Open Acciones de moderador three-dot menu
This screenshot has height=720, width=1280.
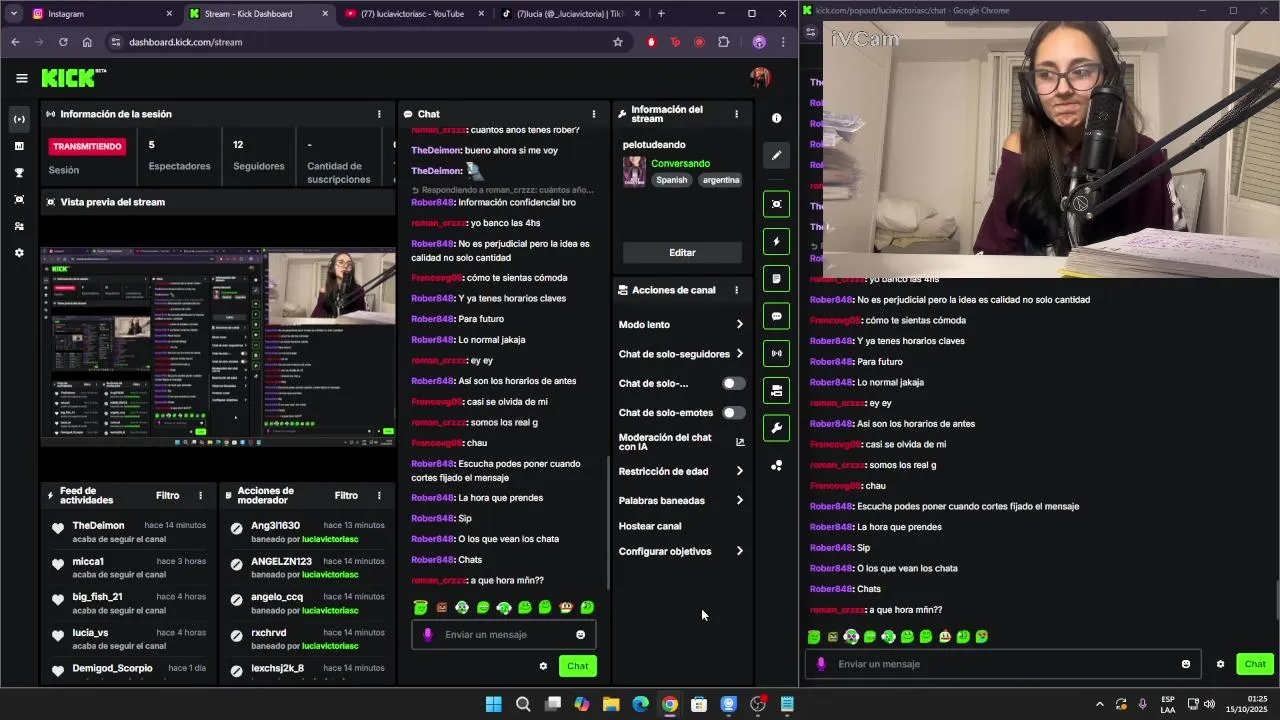pos(379,496)
